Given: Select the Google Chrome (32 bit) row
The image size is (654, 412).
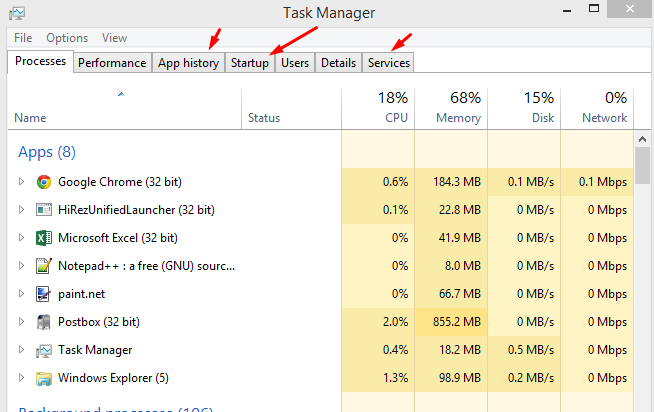Looking at the screenshot, I should point(320,182).
